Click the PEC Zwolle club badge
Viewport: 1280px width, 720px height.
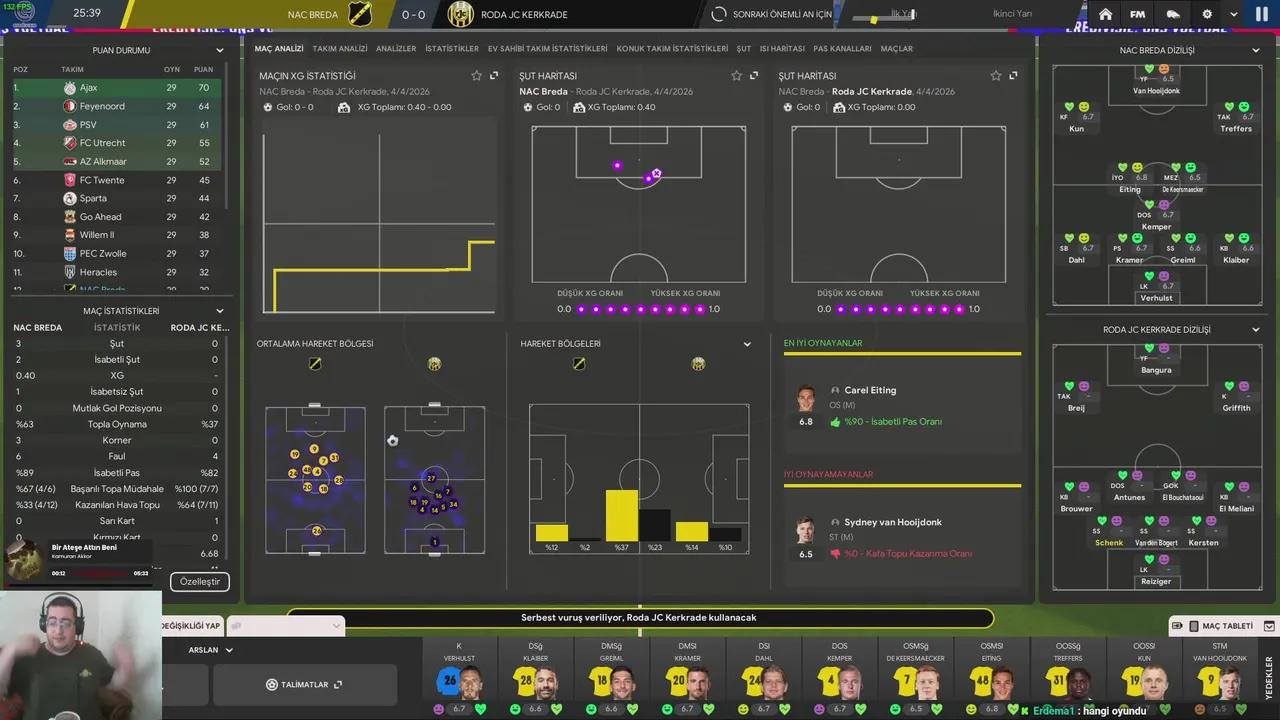click(70, 254)
